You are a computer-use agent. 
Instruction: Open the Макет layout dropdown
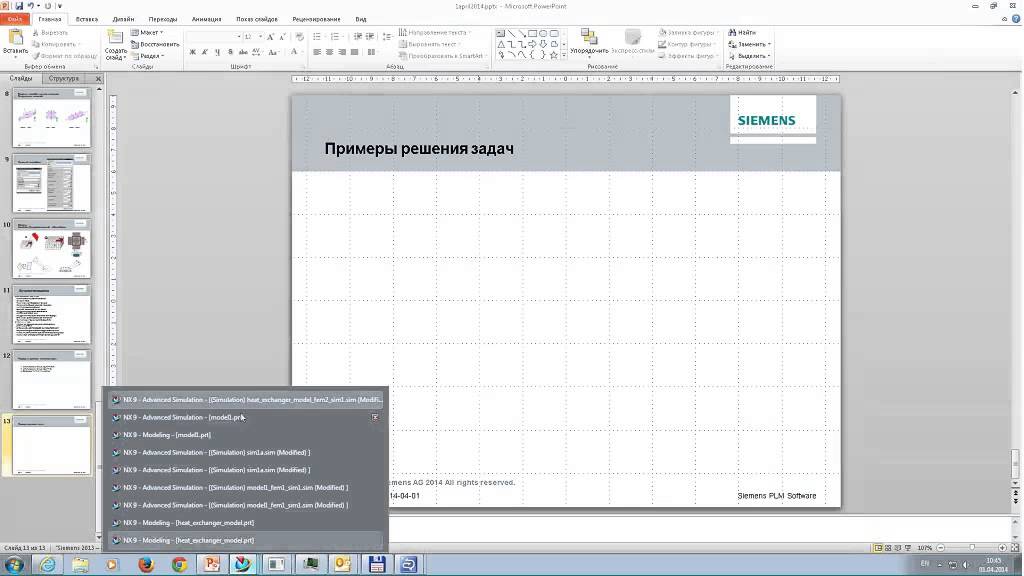coord(147,32)
